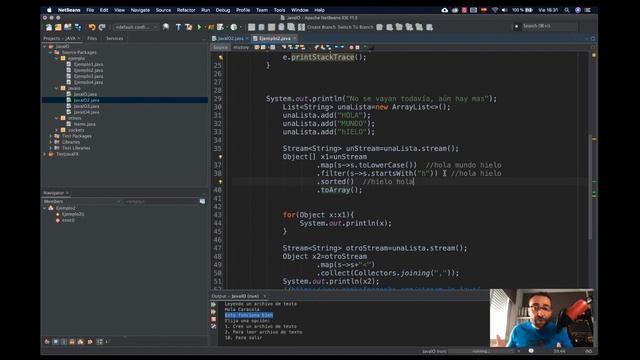
Task: Expand the Test Libraries node
Action: 51,148
